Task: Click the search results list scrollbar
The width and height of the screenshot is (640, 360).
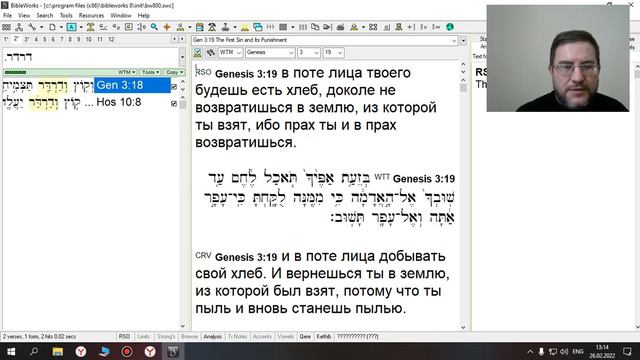Action: click(x=183, y=212)
